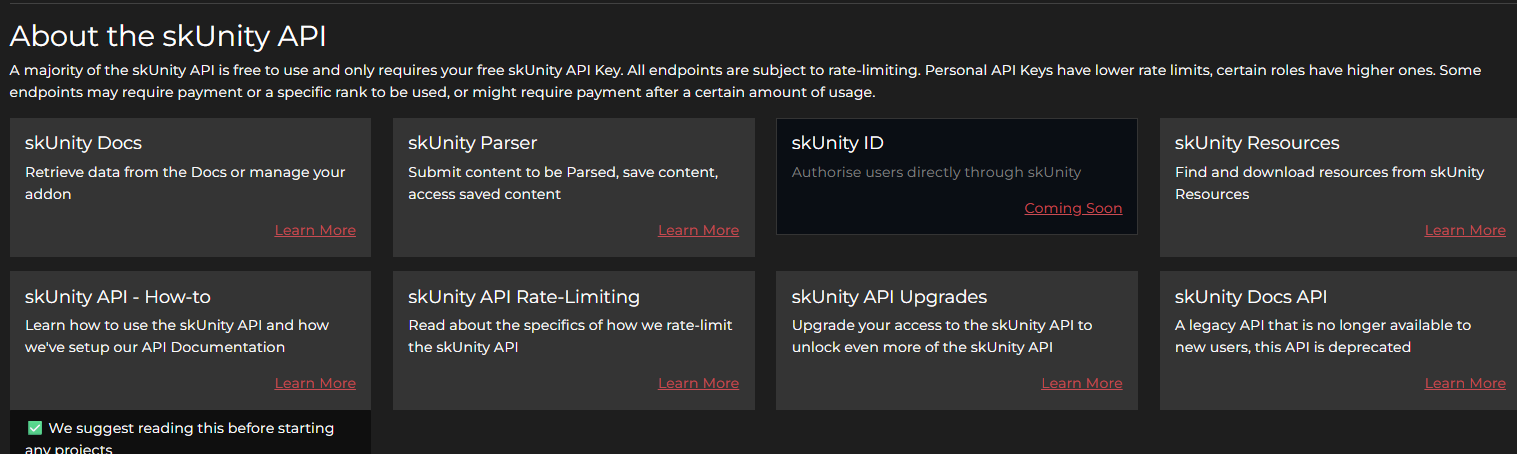Viewport: 1517px width, 454px height.
Task: Open Learn More under skUnity Parser
Action: point(698,231)
